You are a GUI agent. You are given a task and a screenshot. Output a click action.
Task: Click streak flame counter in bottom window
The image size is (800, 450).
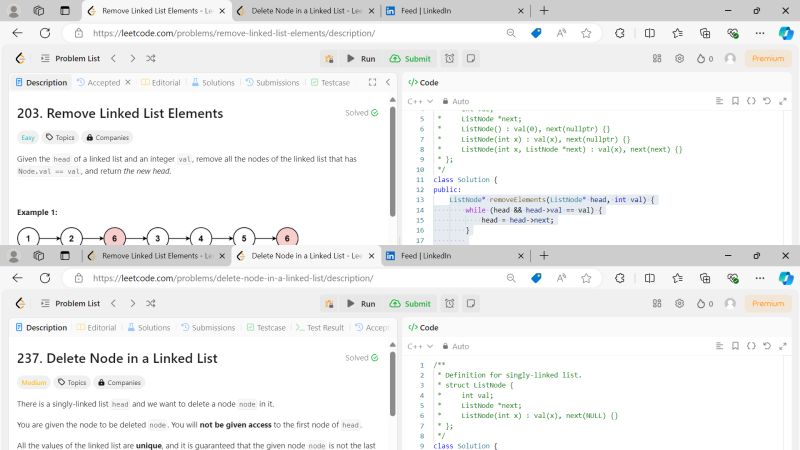(x=705, y=304)
